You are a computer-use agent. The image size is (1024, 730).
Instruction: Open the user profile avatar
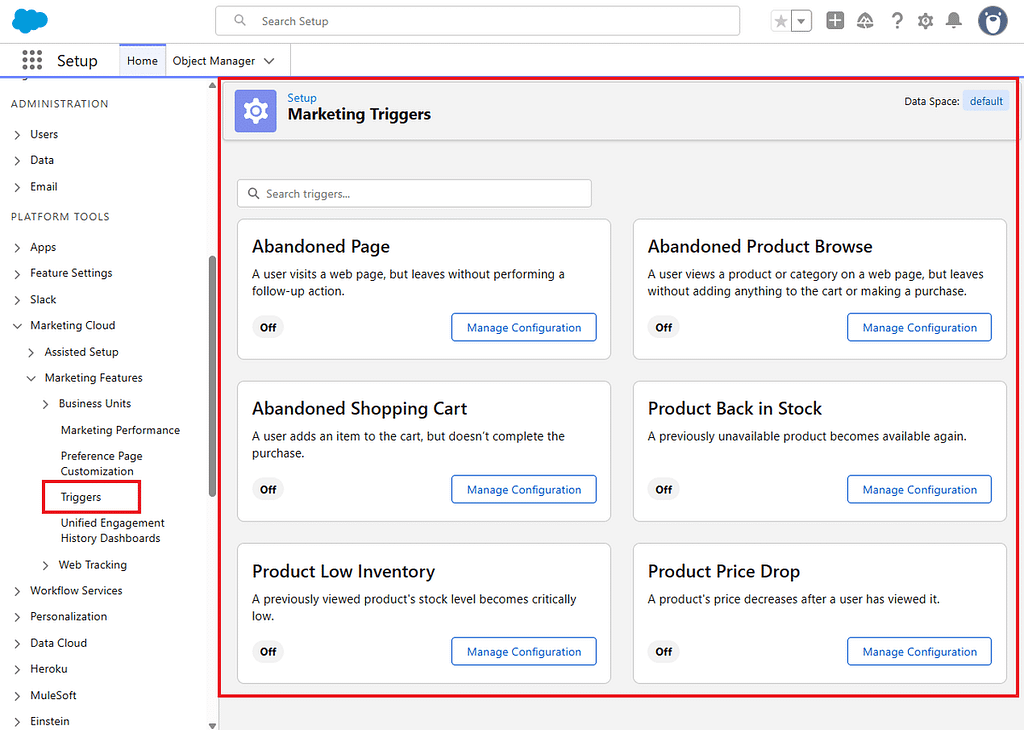(993, 21)
